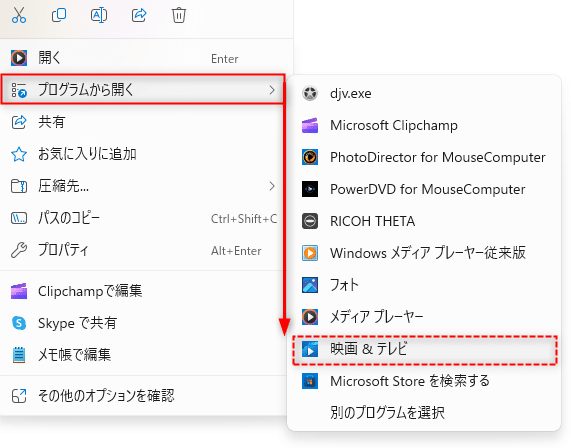Open その他のオプションを確認
Screen dimensions: 571x448
coord(143,396)
